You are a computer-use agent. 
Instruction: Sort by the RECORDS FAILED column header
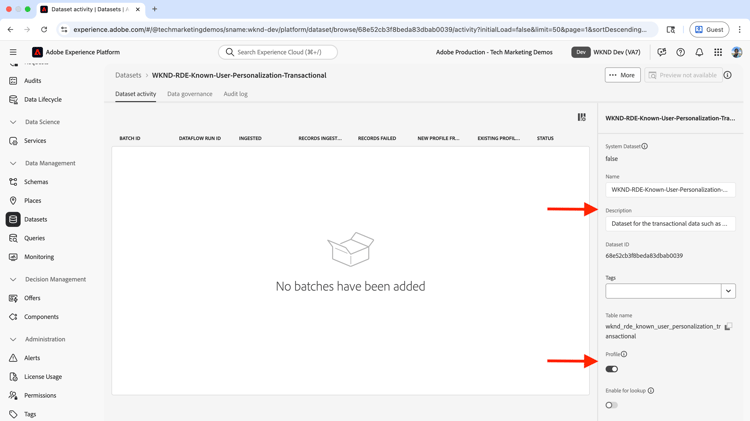pos(377,138)
